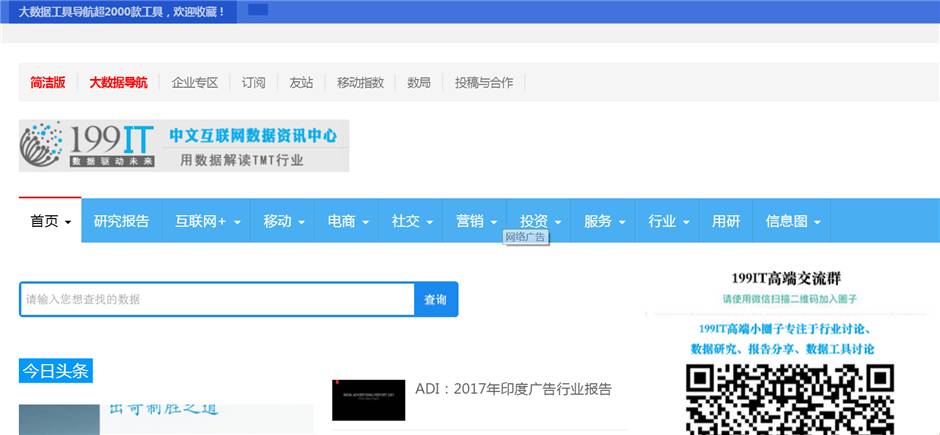Image resolution: width=940 pixels, height=435 pixels.
Task: Click the WeChat group QR code
Action: tap(790, 399)
